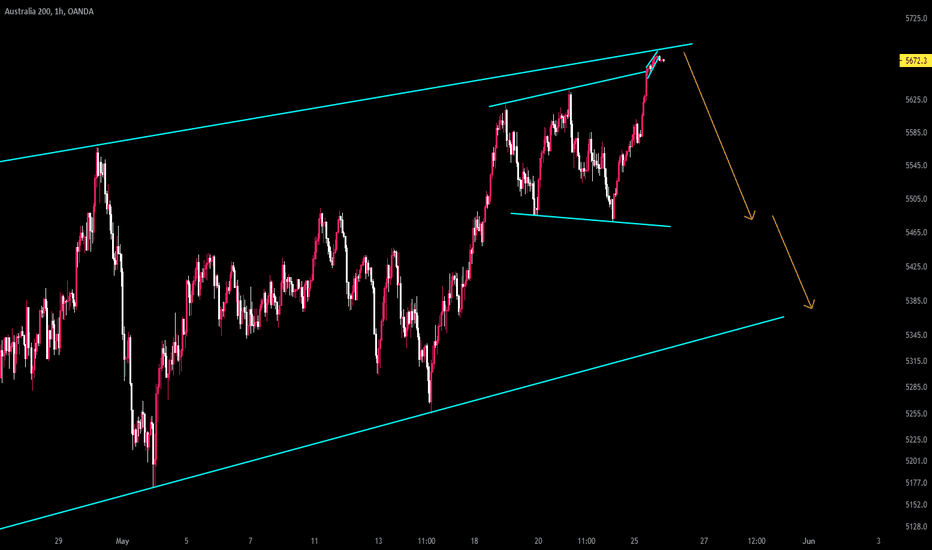Select the 5285.0 price level label

point(916,388)
